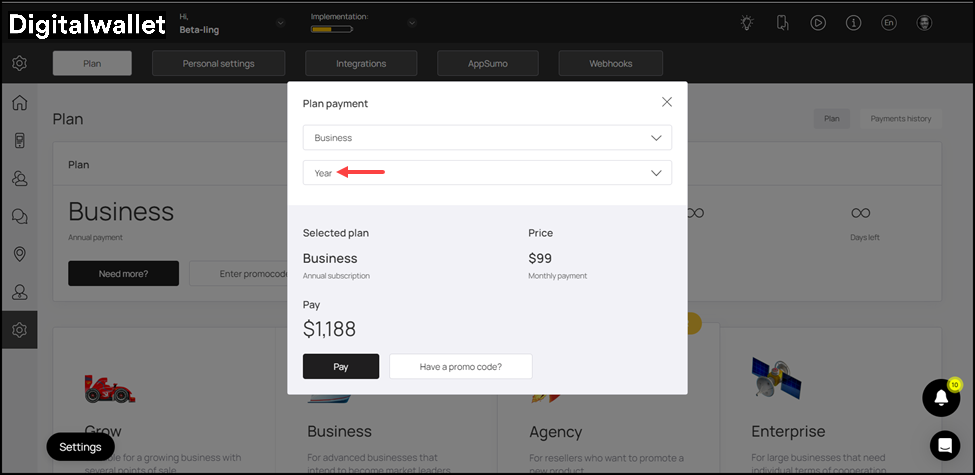The width and height of the screenshot is (975, 475).
Task: Open the chat bubbles sidebar icon
Action: pos(19,216)
